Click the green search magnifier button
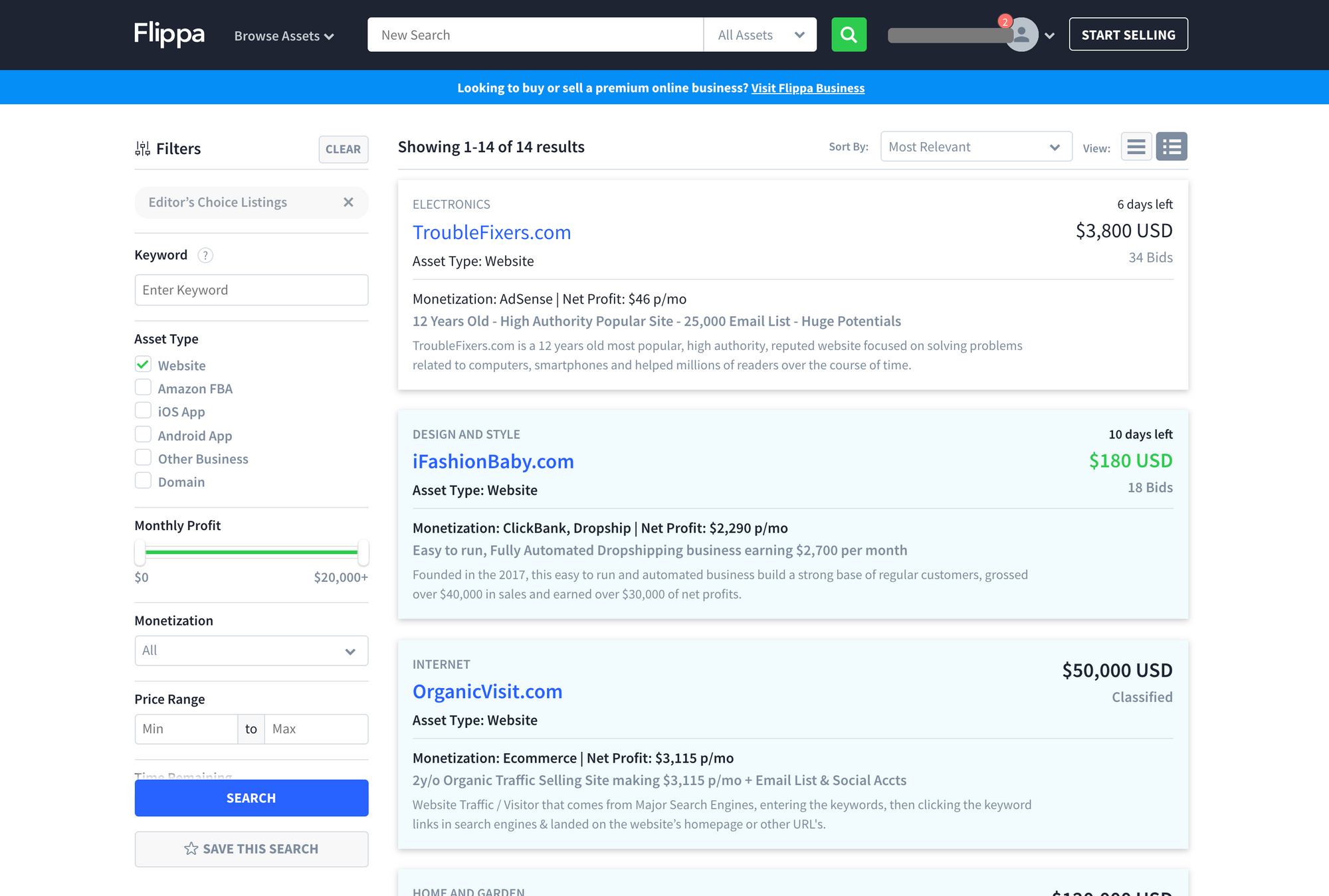 pyautogui.click(x=849, y=35)
